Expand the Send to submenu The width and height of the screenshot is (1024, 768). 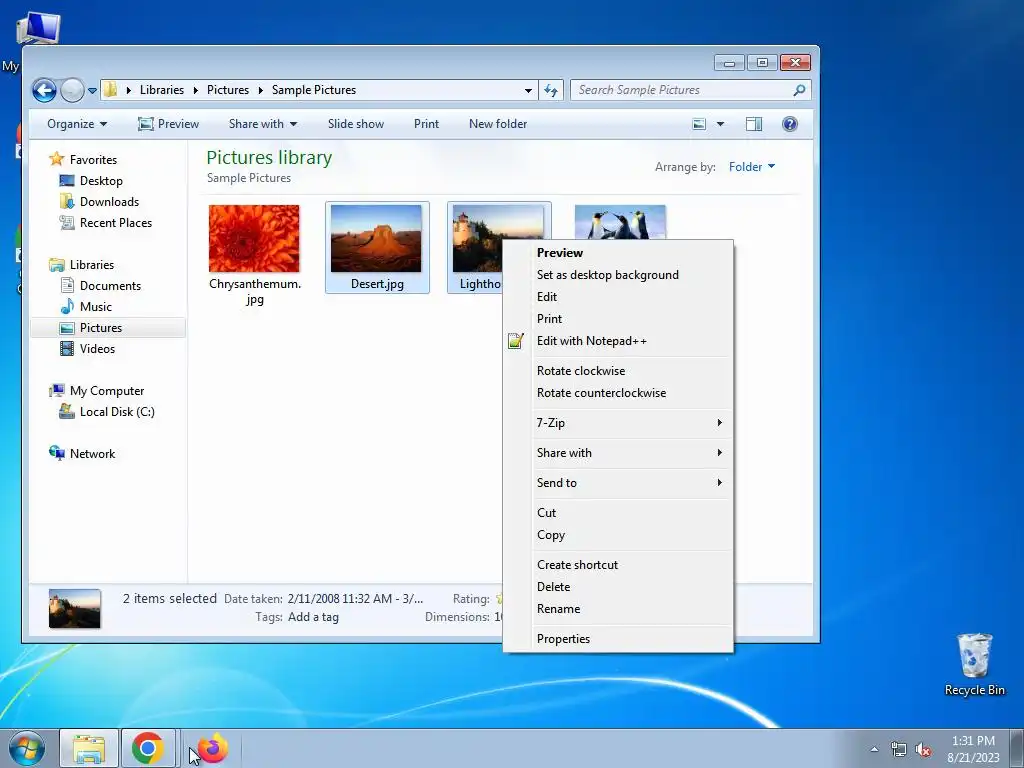pos(618,483)
